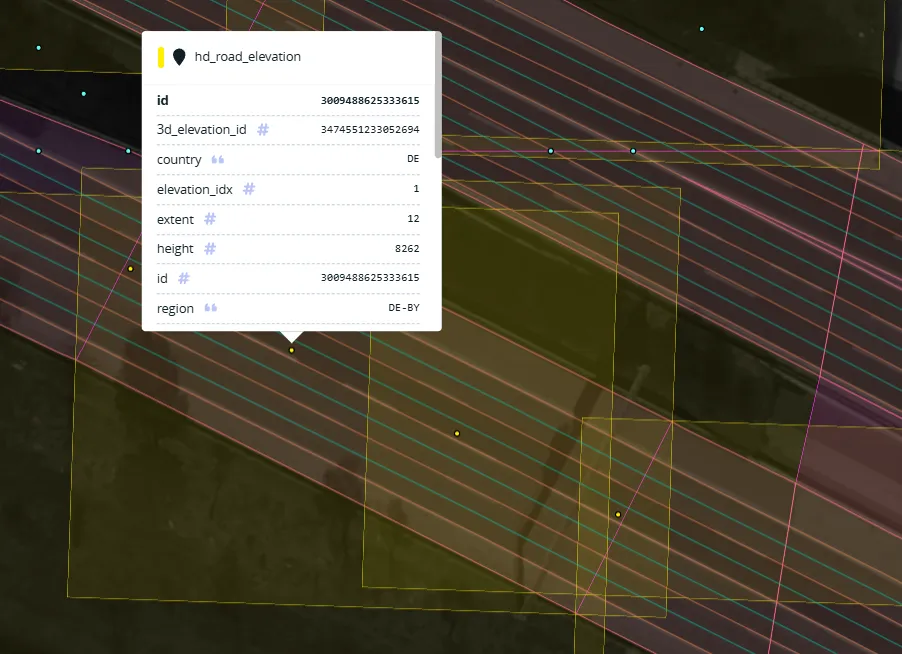Click the yellow layer color swatch in popup header
Screen dimensions: 902x654
click(161, 57)
